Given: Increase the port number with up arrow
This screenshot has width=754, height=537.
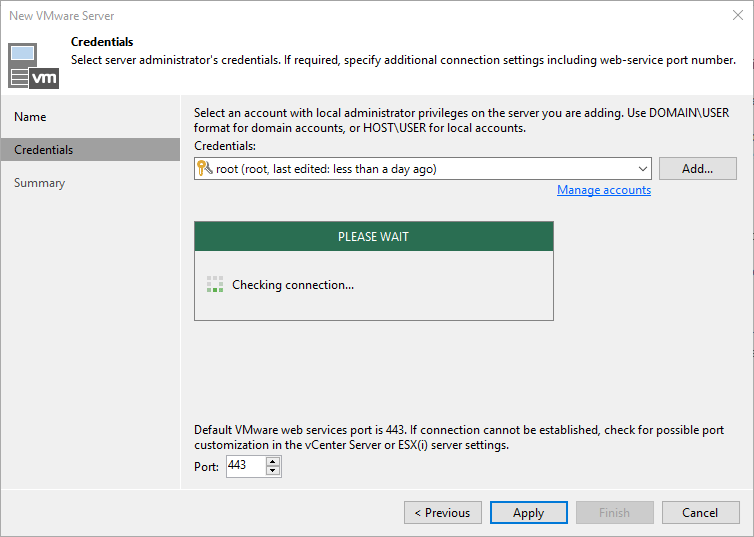Looking at the screenshot, I should (273, 462).
